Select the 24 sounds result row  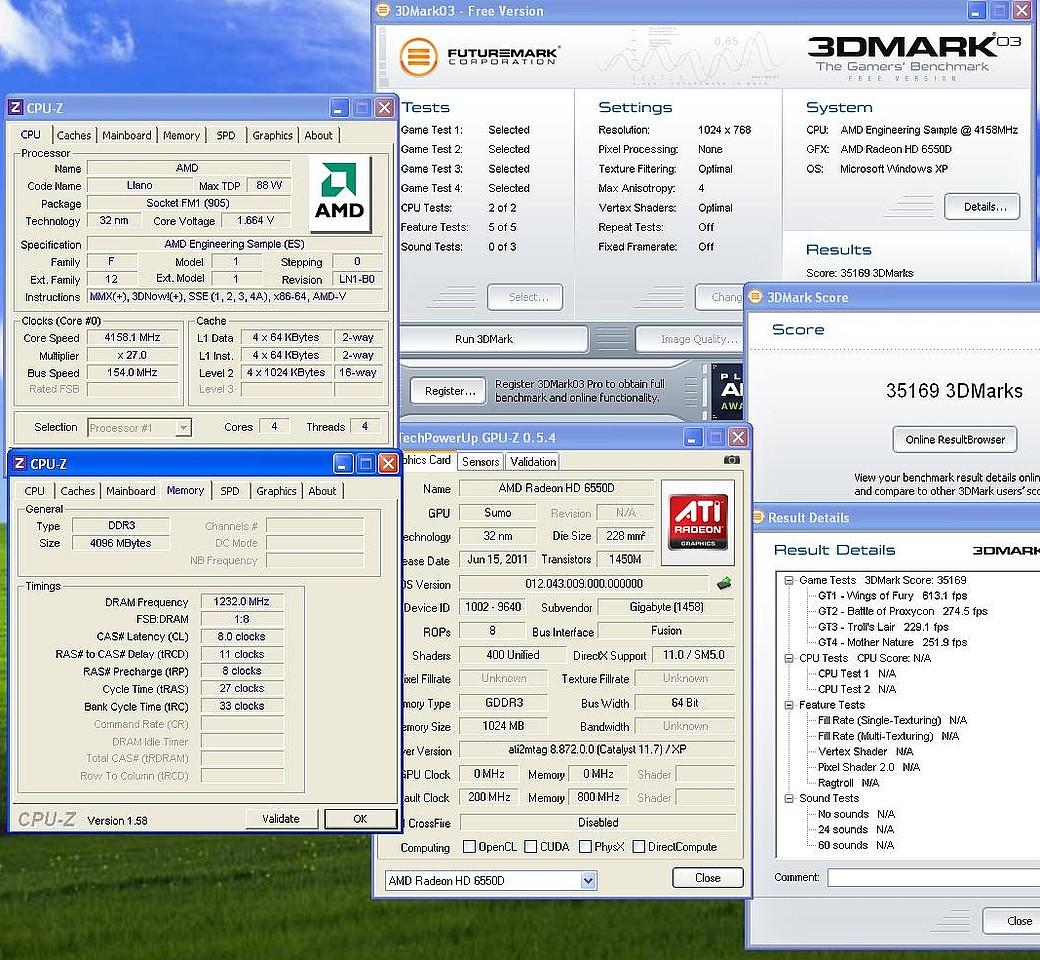click(856, 829)
